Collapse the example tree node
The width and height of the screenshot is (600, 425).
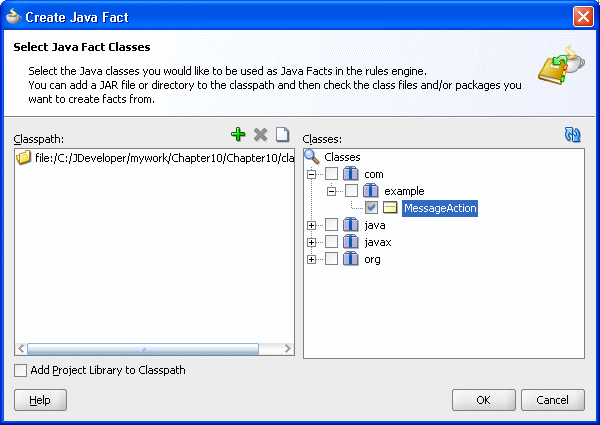[x=331, y=191]
